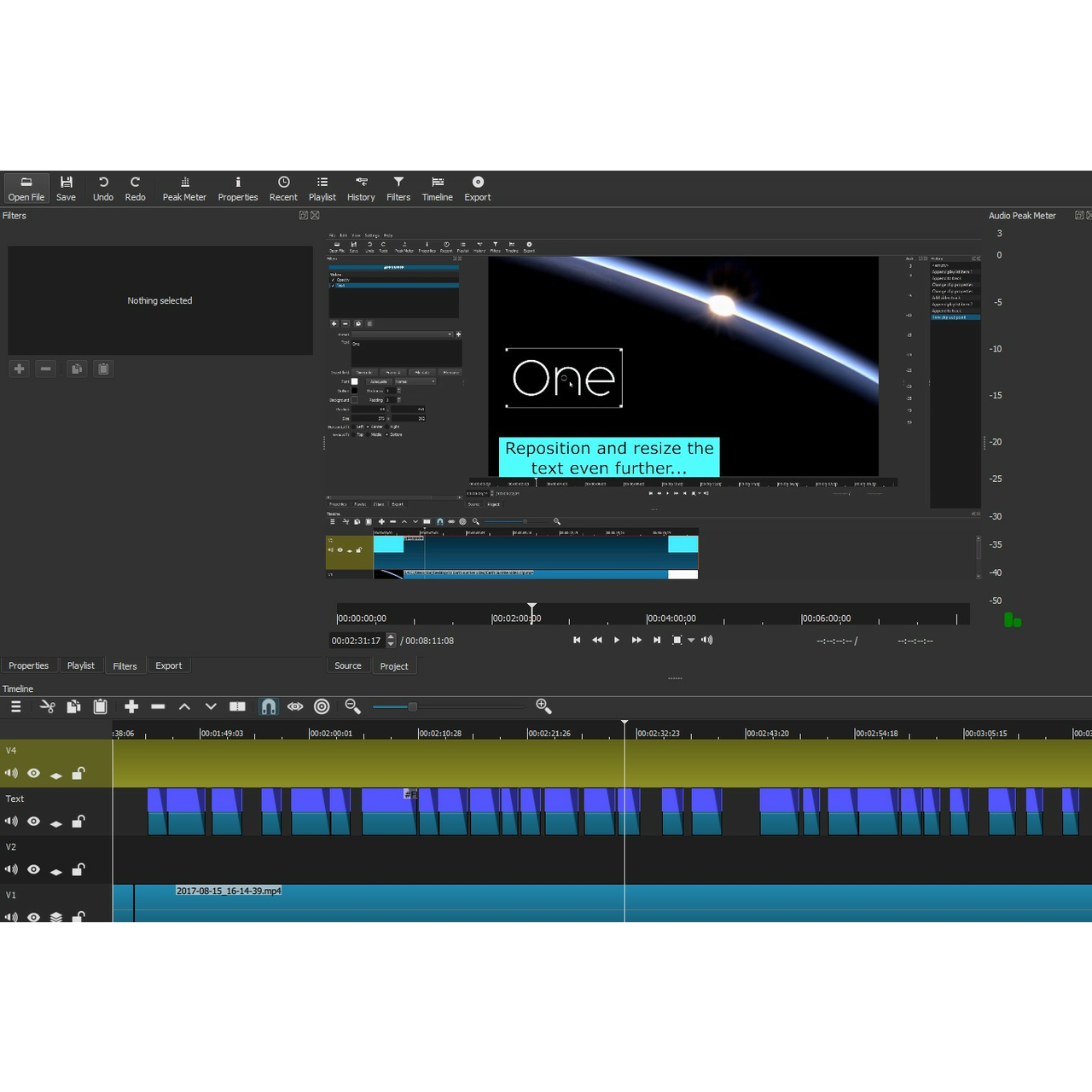Click the Paste icon in timeline toolbar
This screenshot has width=1092, height=1092.
(x=100, y=706)
